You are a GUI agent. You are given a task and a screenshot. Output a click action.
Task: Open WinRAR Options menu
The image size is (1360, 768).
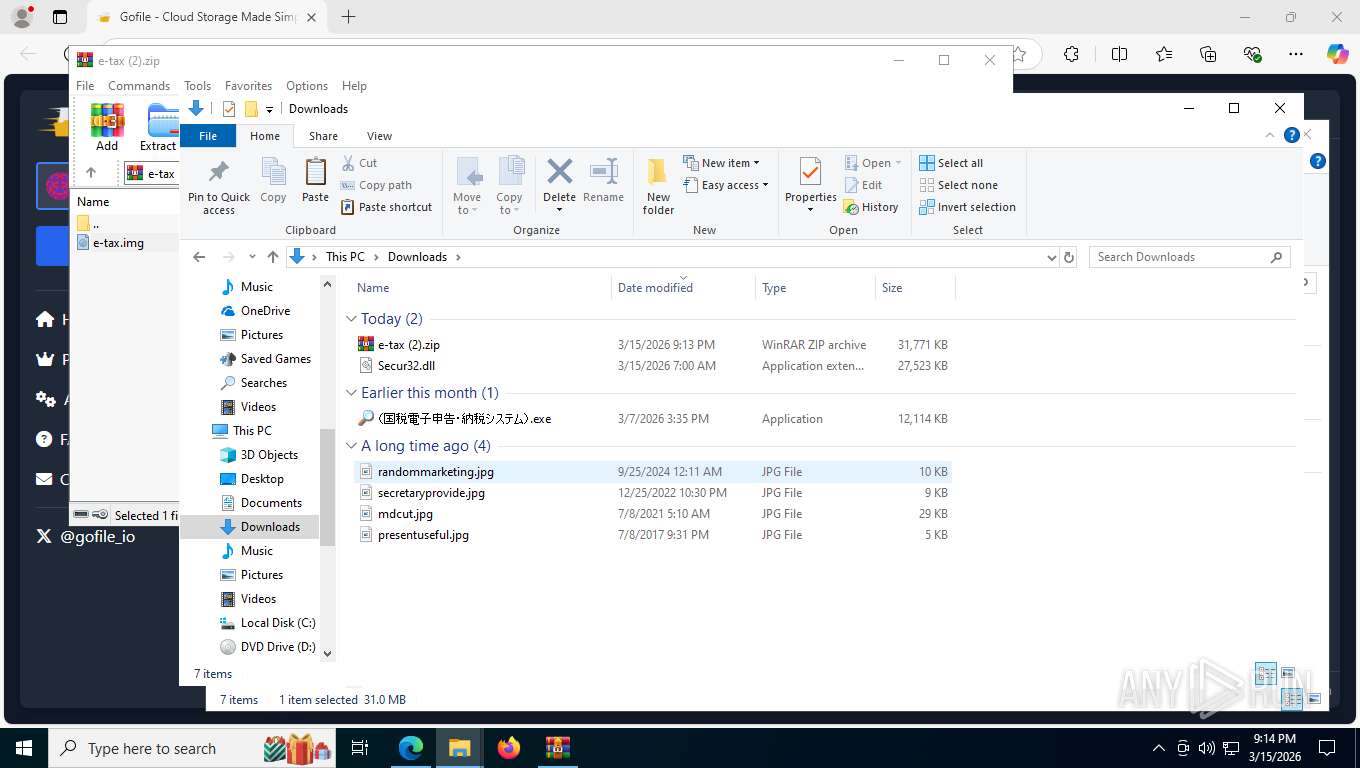307,86
